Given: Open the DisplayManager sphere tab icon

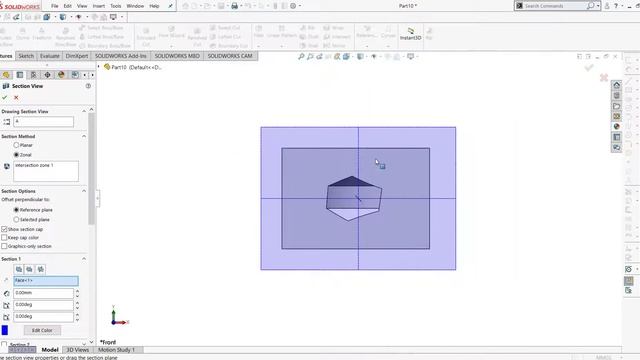Looking at the screenshot, I should tap(61, 75).
